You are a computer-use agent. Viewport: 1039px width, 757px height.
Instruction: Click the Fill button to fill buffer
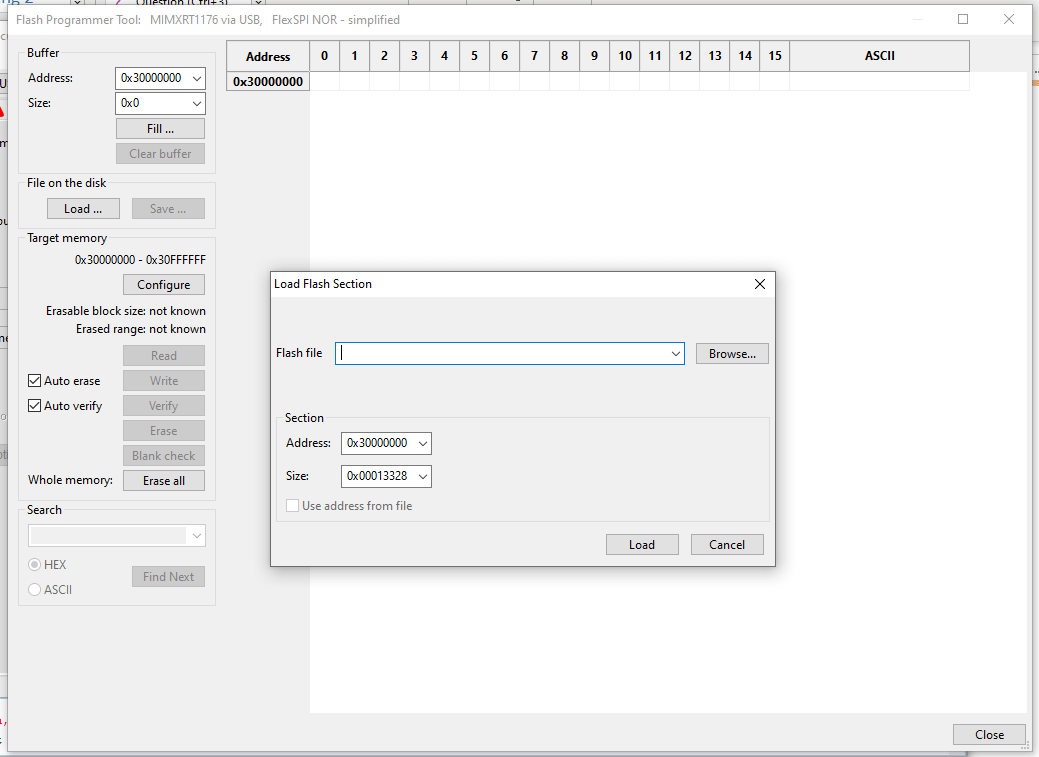(160, 128)
